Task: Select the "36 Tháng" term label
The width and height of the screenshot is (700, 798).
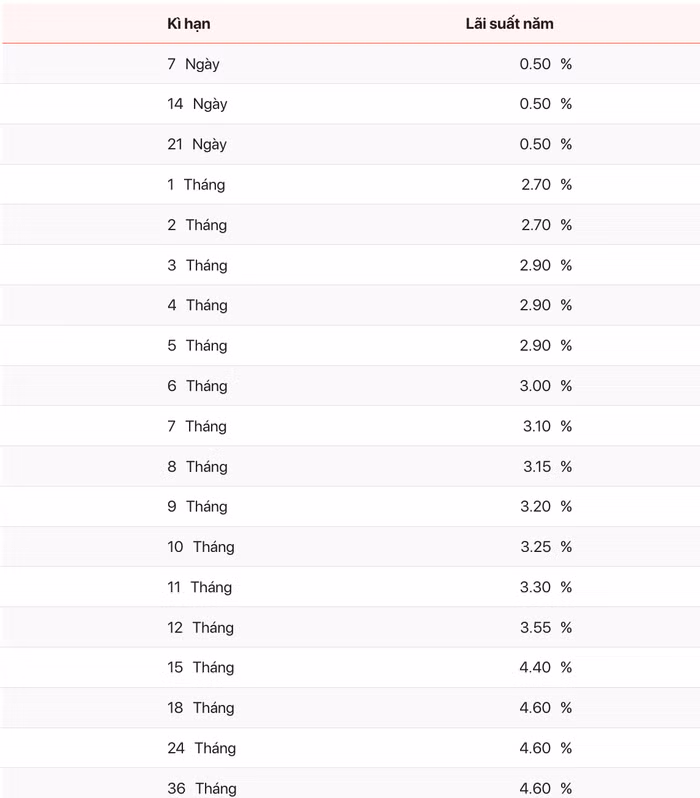Action: 201,788
